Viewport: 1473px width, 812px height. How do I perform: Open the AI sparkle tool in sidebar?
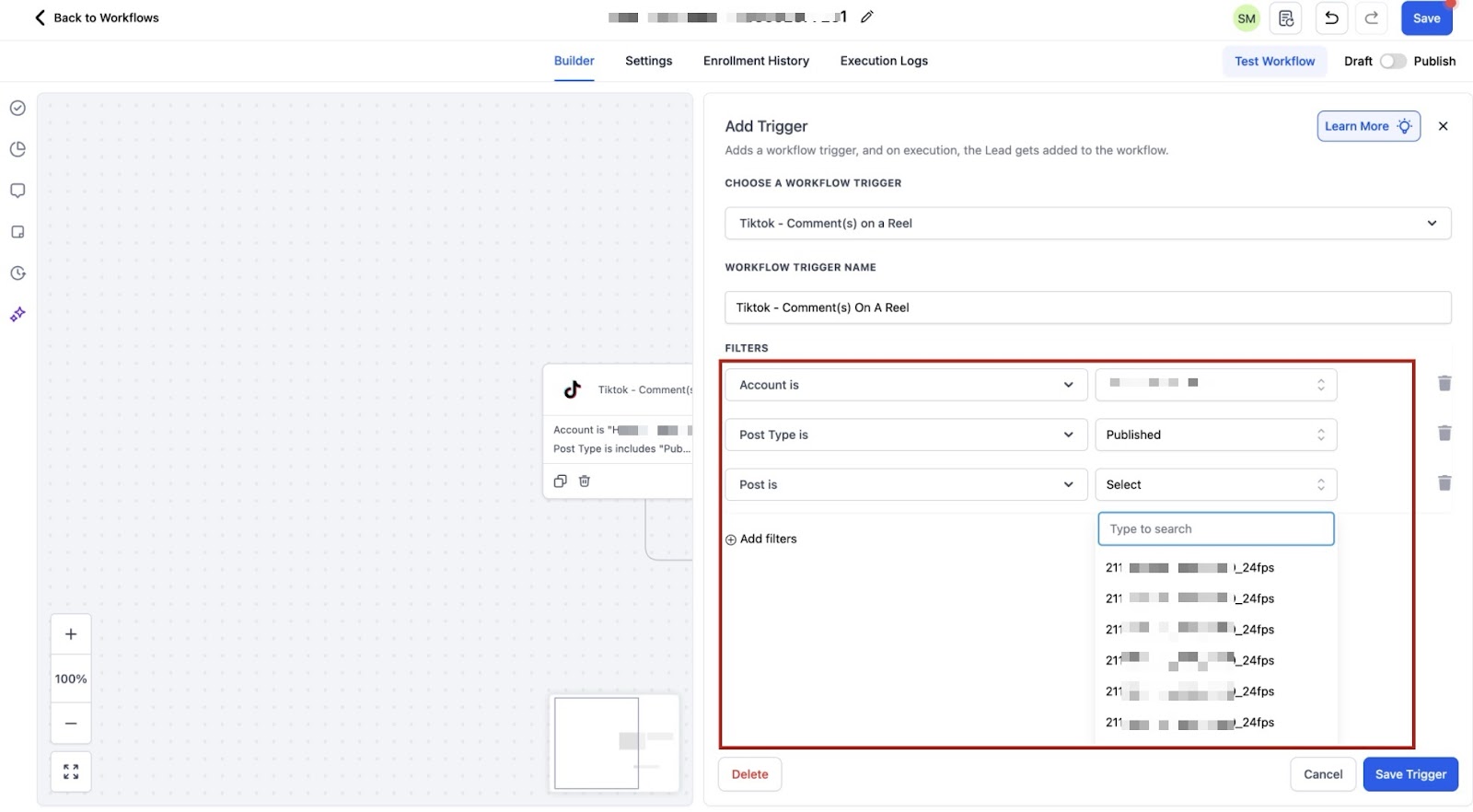click(17, 315)
